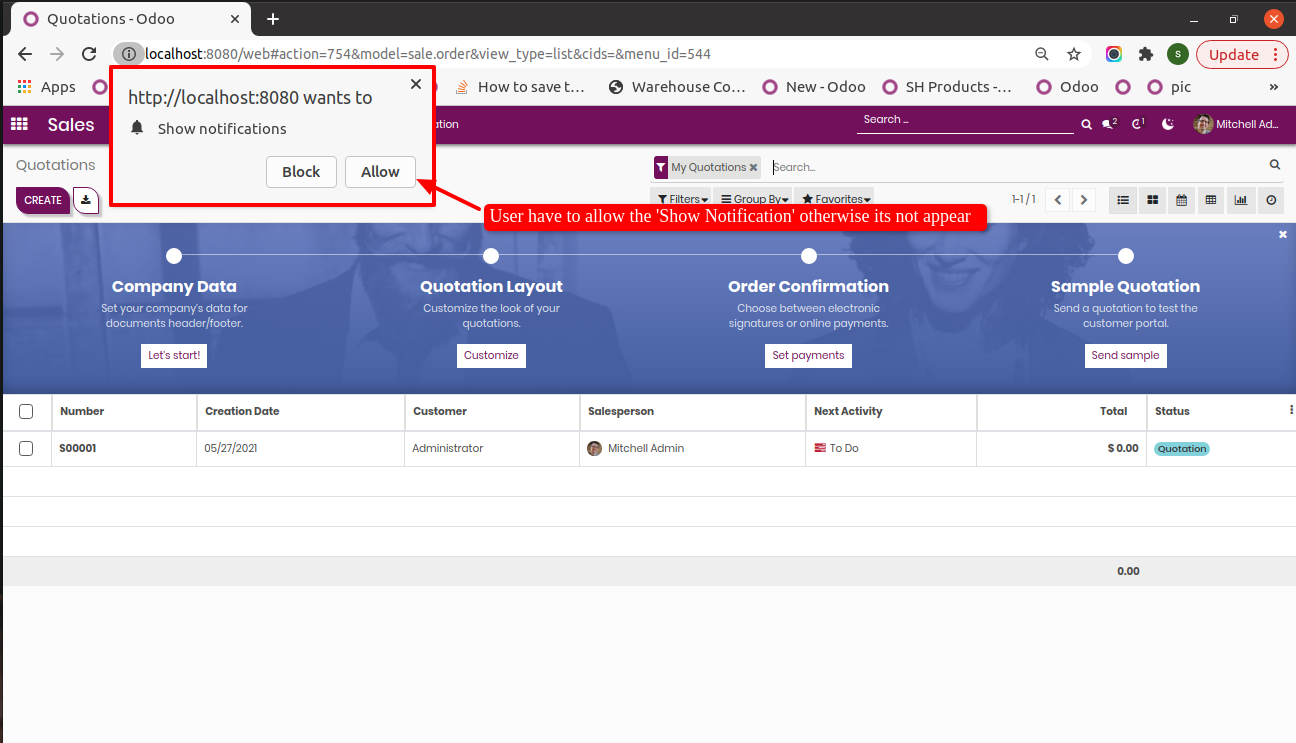Open the How to save t... bookmark
Screen dimensions: 1296x743
[x=520, y=87]
